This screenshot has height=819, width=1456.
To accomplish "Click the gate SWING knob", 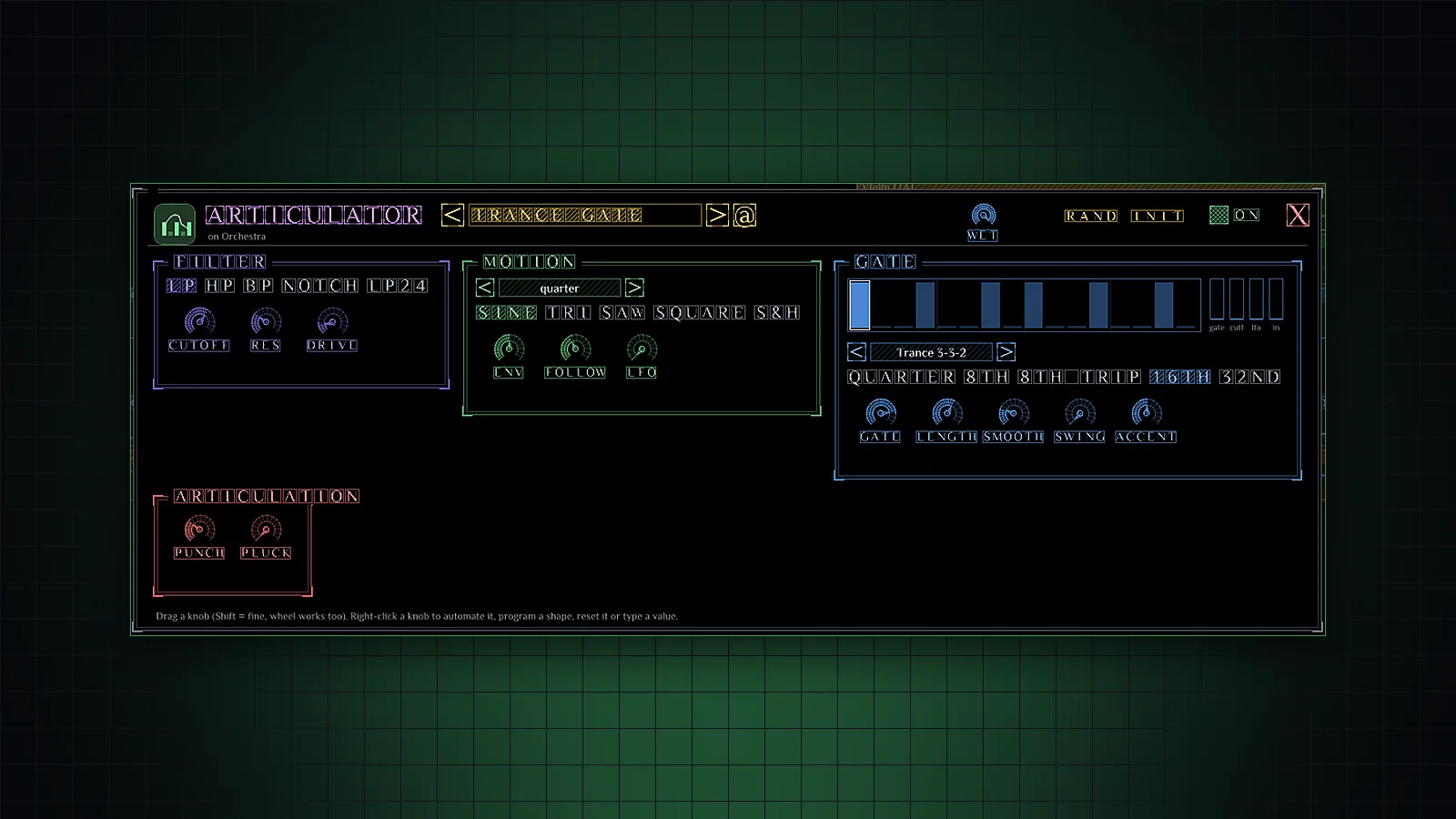I will coord(1079,412).
